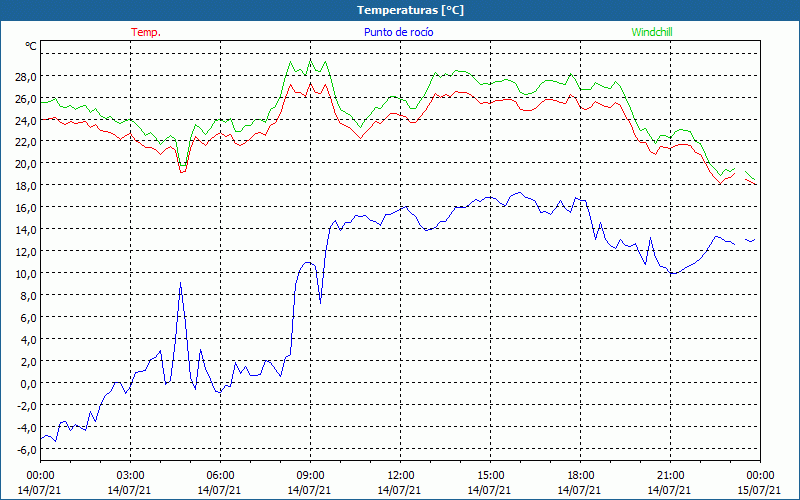Click the 6,0 y-axis value
The image size is (800, 500).
coord(28,318)
